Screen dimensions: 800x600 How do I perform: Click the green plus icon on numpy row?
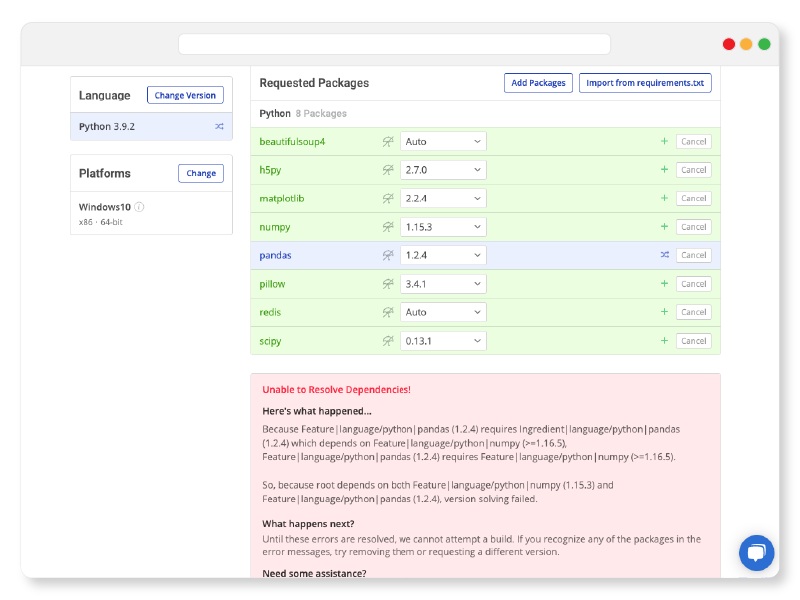(x=663, y=226)
